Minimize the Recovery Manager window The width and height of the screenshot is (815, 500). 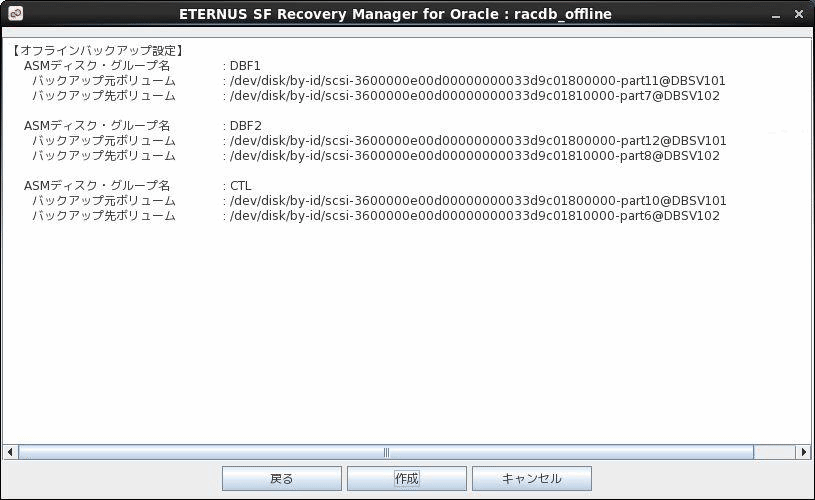(776, 15)
